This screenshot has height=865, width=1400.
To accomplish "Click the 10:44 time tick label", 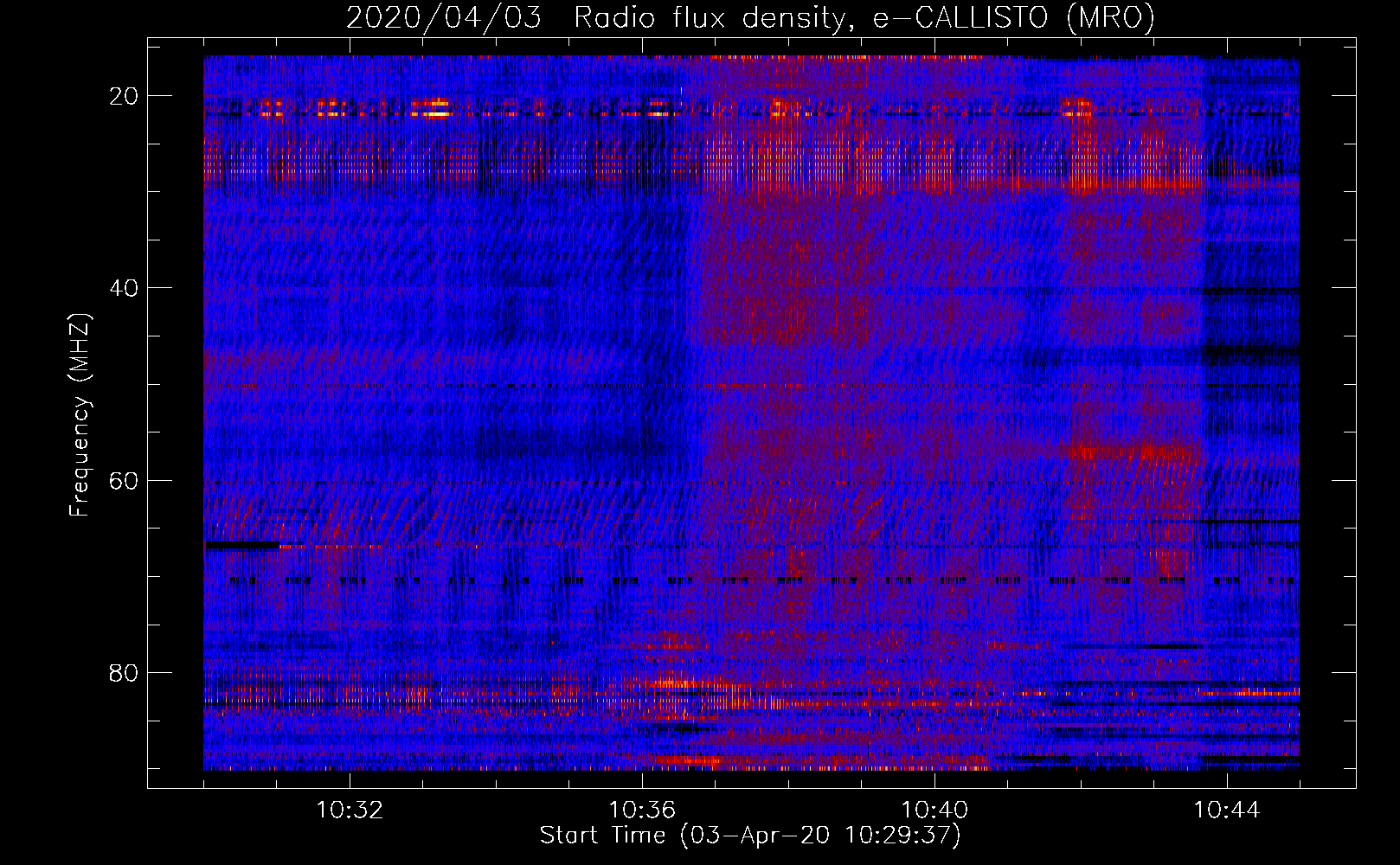I will point(1227,811).
